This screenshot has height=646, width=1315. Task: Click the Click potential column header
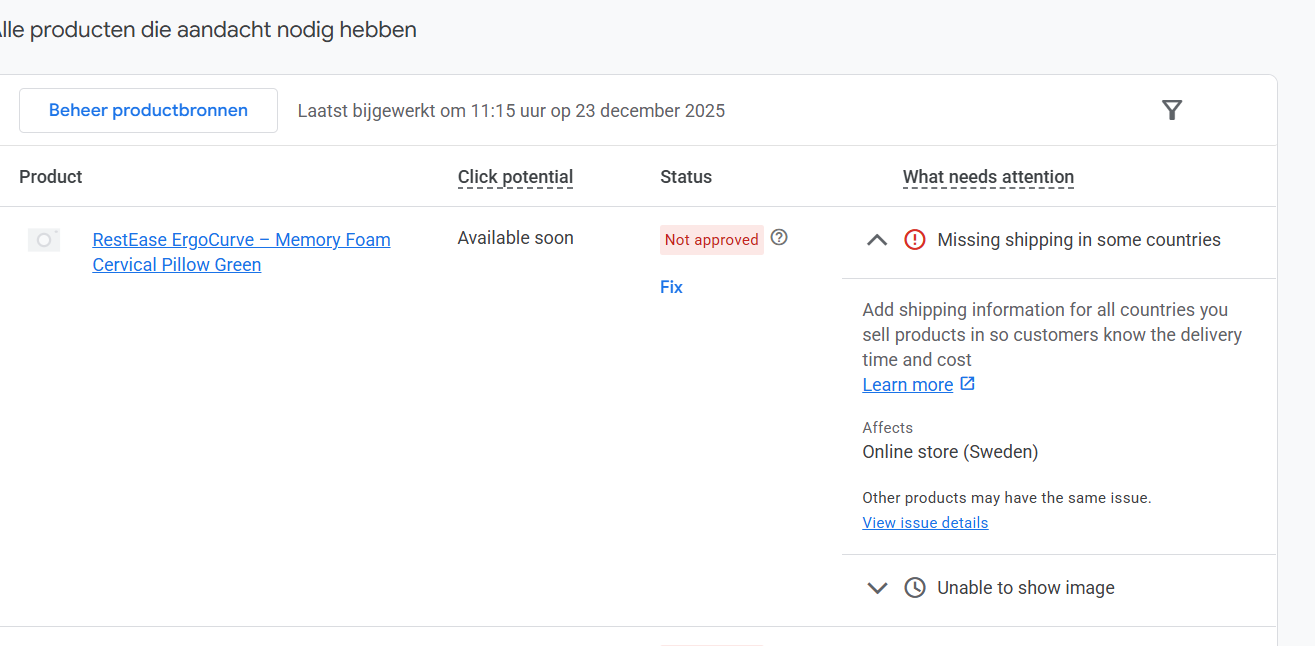(x=515, y=177)
